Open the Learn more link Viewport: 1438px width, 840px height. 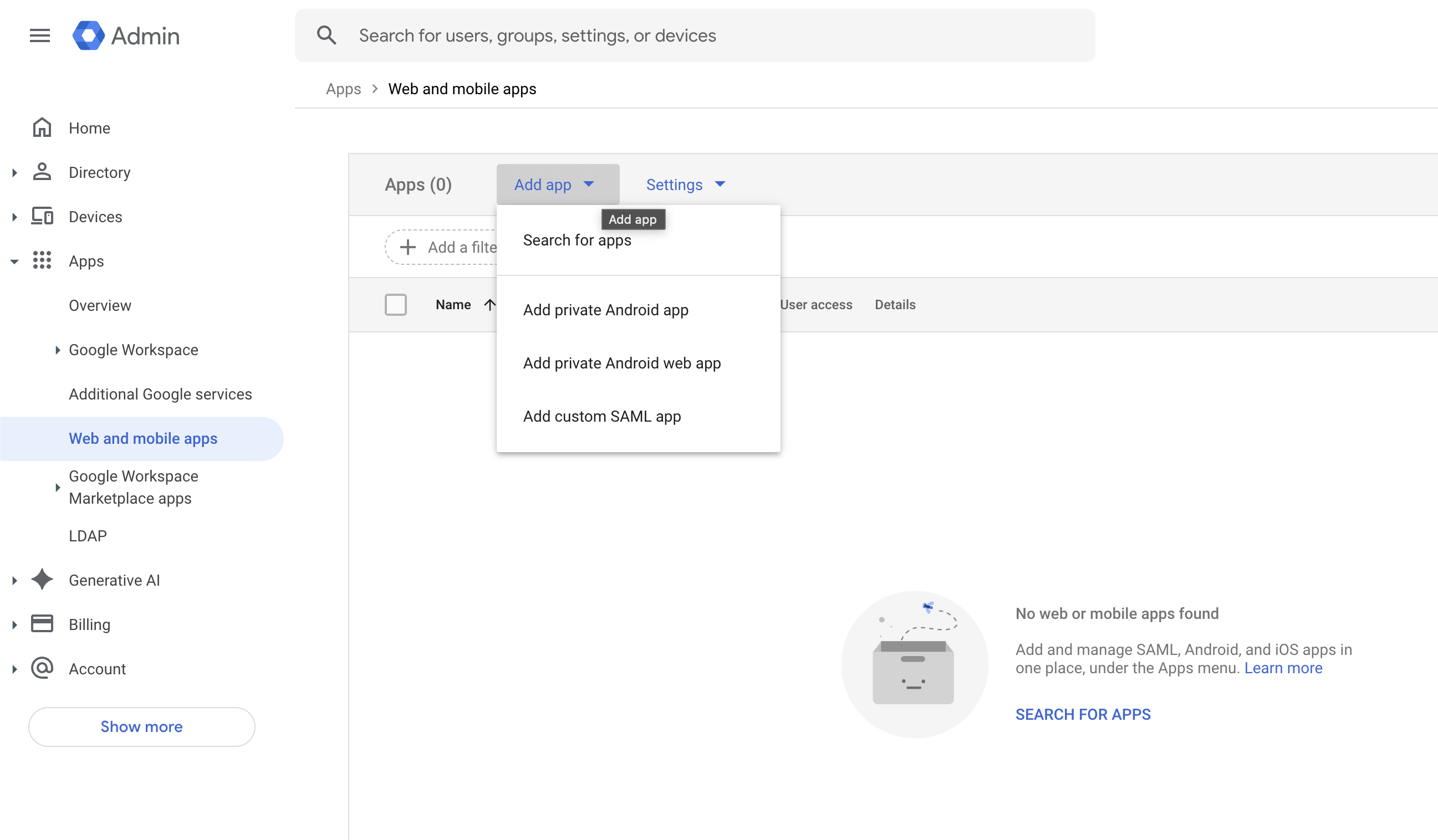[1283, 667]
